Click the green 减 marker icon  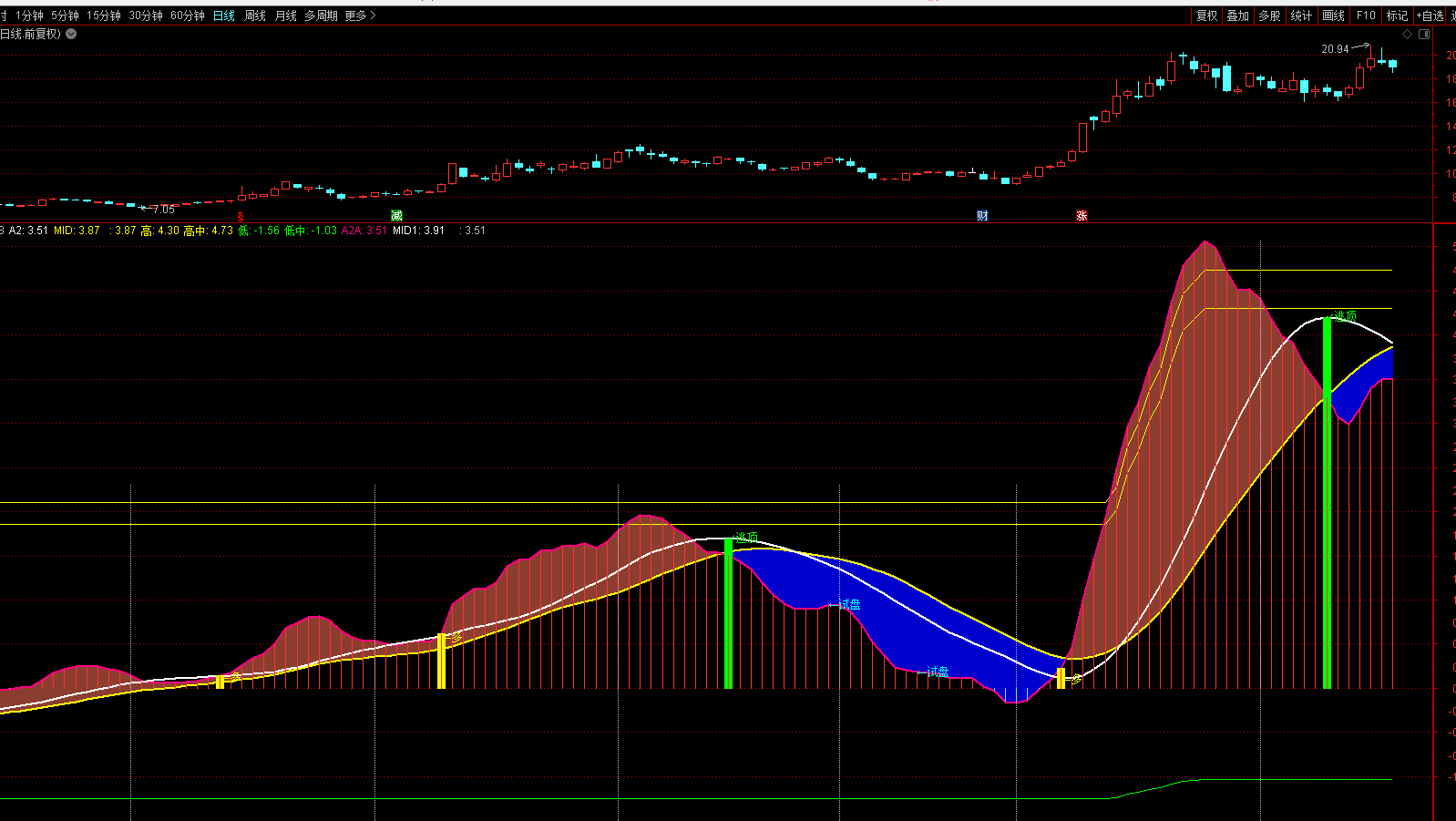[x=396, y=216]
